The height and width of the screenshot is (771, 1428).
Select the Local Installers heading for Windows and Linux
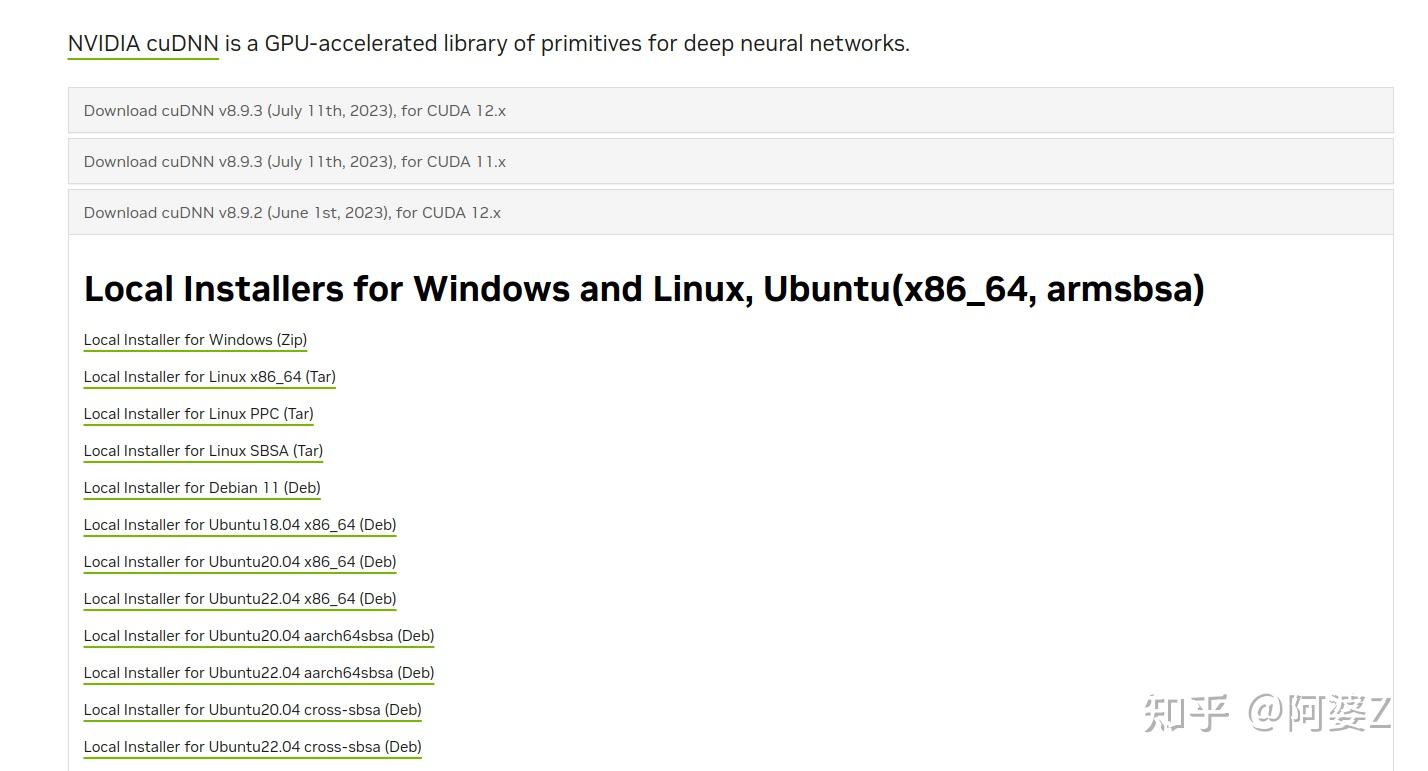pos(645,288)
